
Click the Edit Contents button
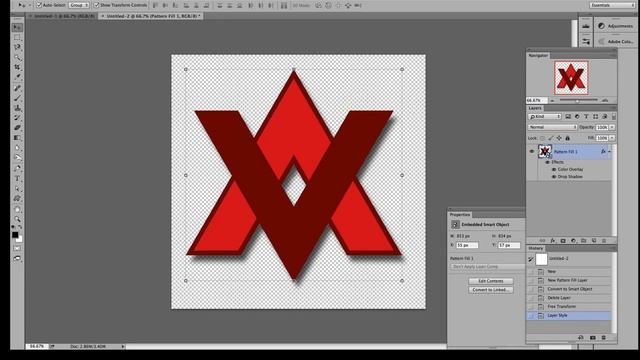tap(491, 281)
